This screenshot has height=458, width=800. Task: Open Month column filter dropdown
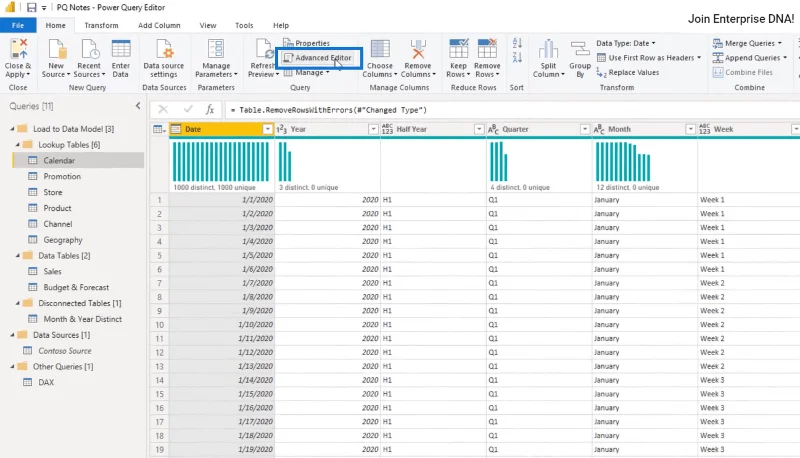[x=690, y=130]
